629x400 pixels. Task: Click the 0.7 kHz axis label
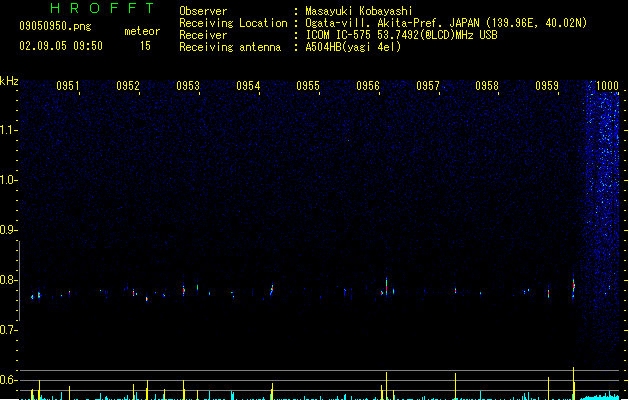pos(8,330)
